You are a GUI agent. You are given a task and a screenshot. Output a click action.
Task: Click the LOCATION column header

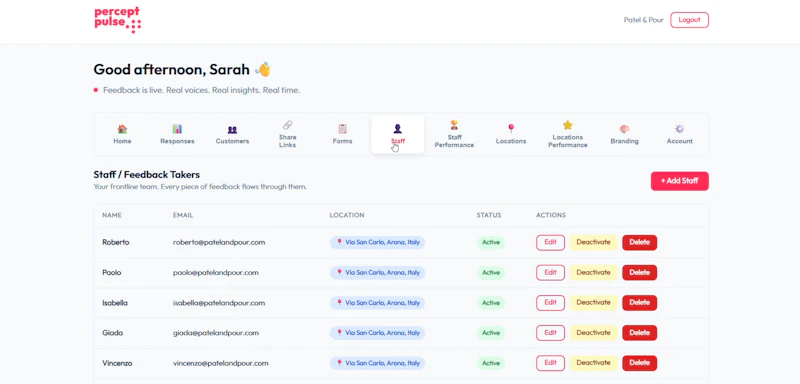pyautogui.click(x=347, y=215)
